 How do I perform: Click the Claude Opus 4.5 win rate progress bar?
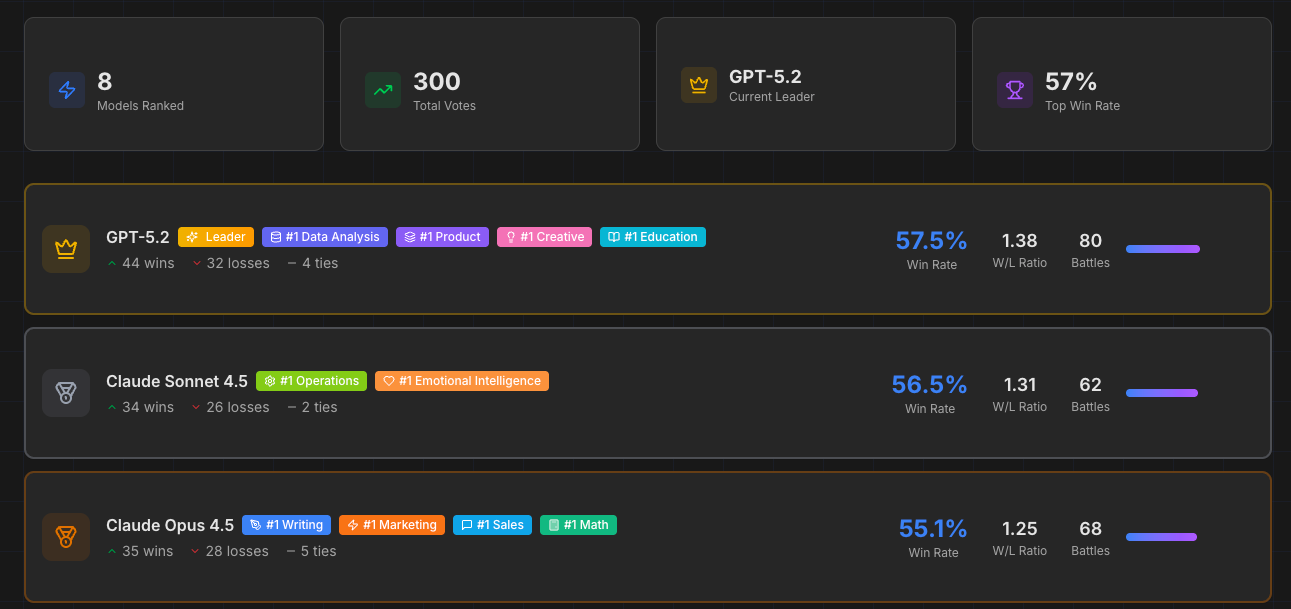click(1161, 537)
